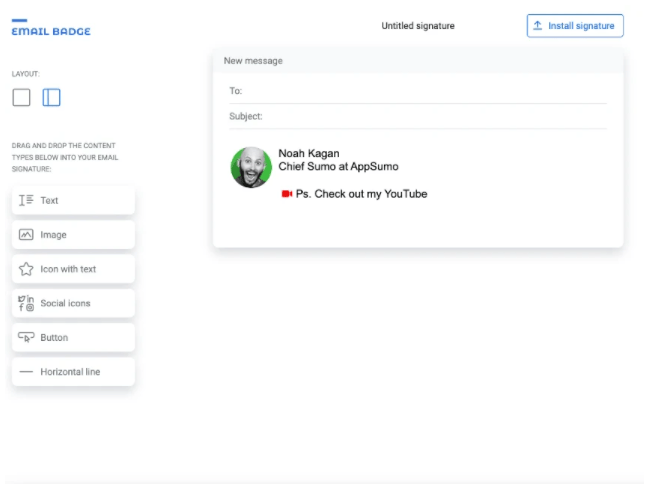The height and width of the screenshot is (490, 650).
Task: Click the Horizontal line block's dash icon
Action: tap(26, 372)
